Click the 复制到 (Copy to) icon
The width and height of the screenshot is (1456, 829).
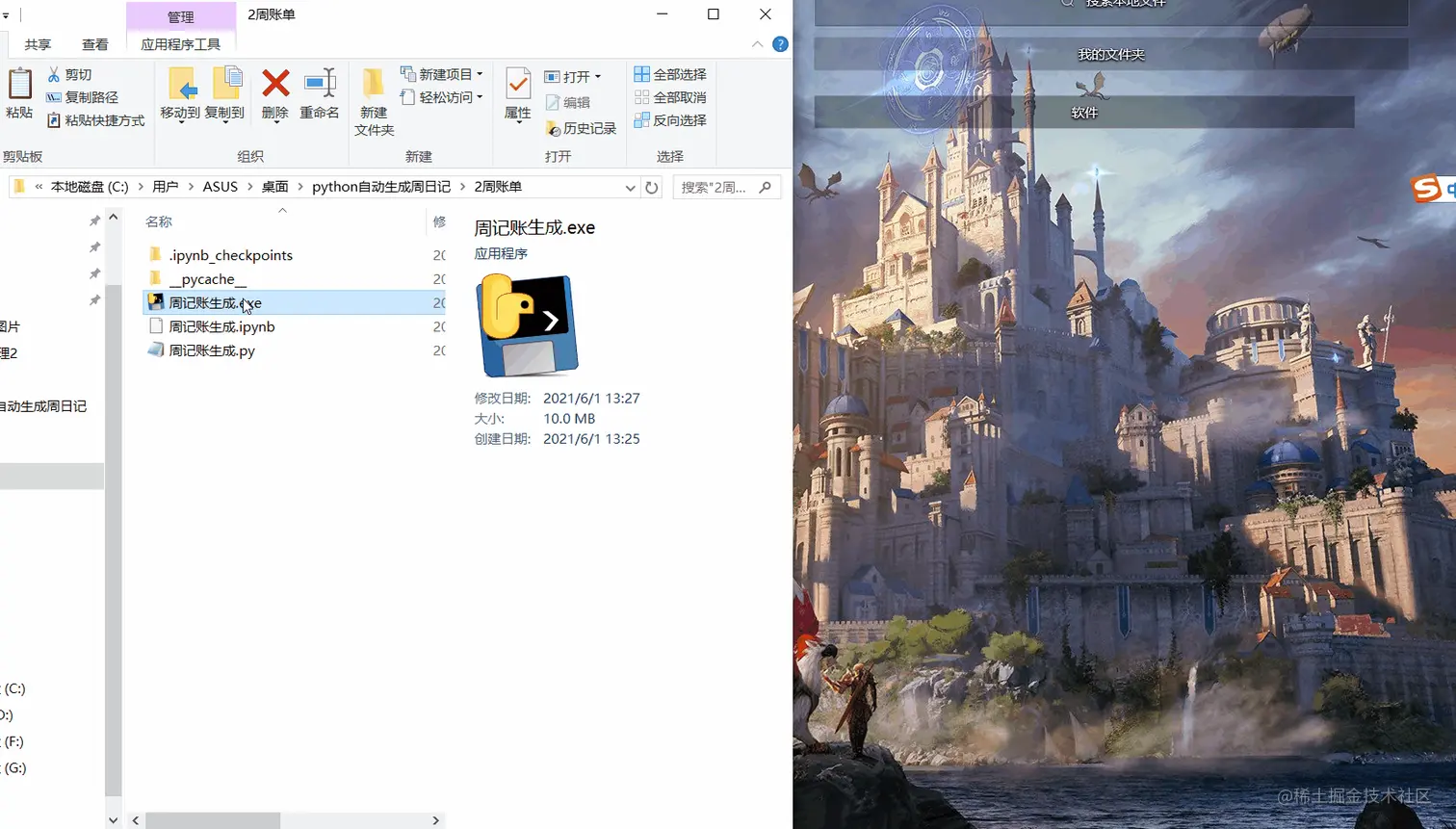pyautogui.click(x=228, y=93)
